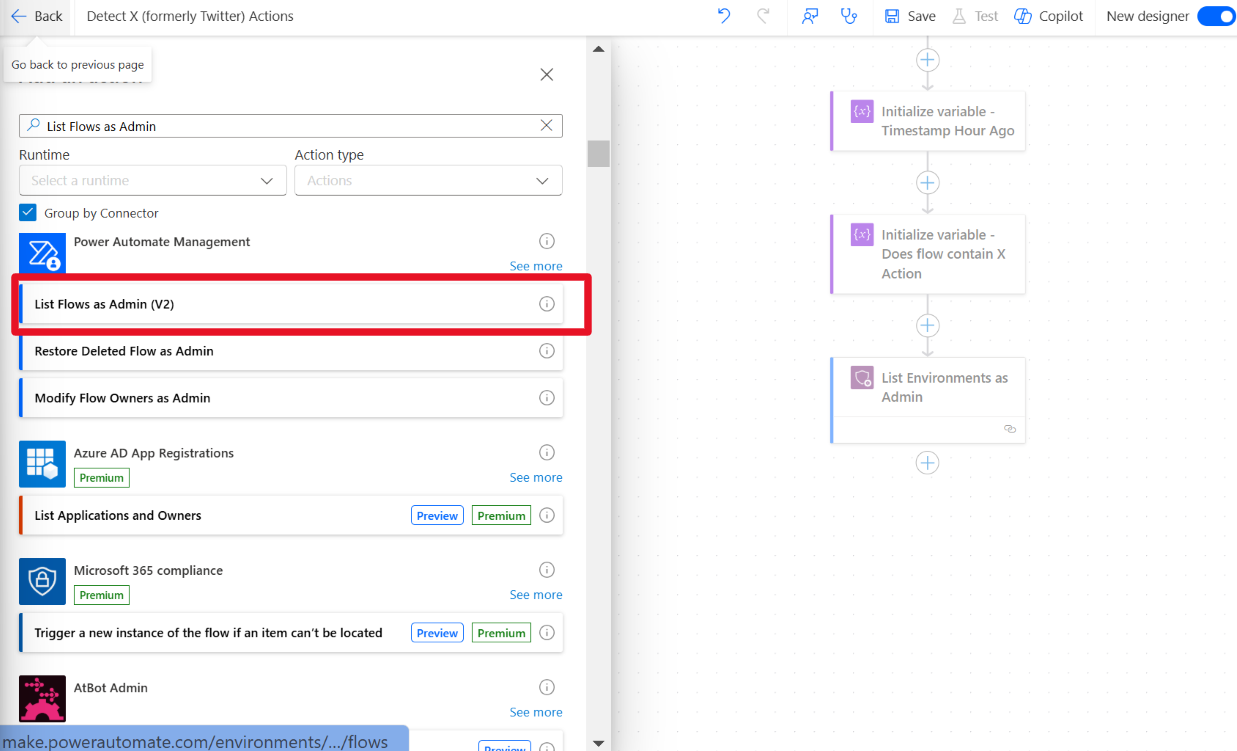
Task: Open Copilot from the top toolbar
Action: tap(1047, 16)
